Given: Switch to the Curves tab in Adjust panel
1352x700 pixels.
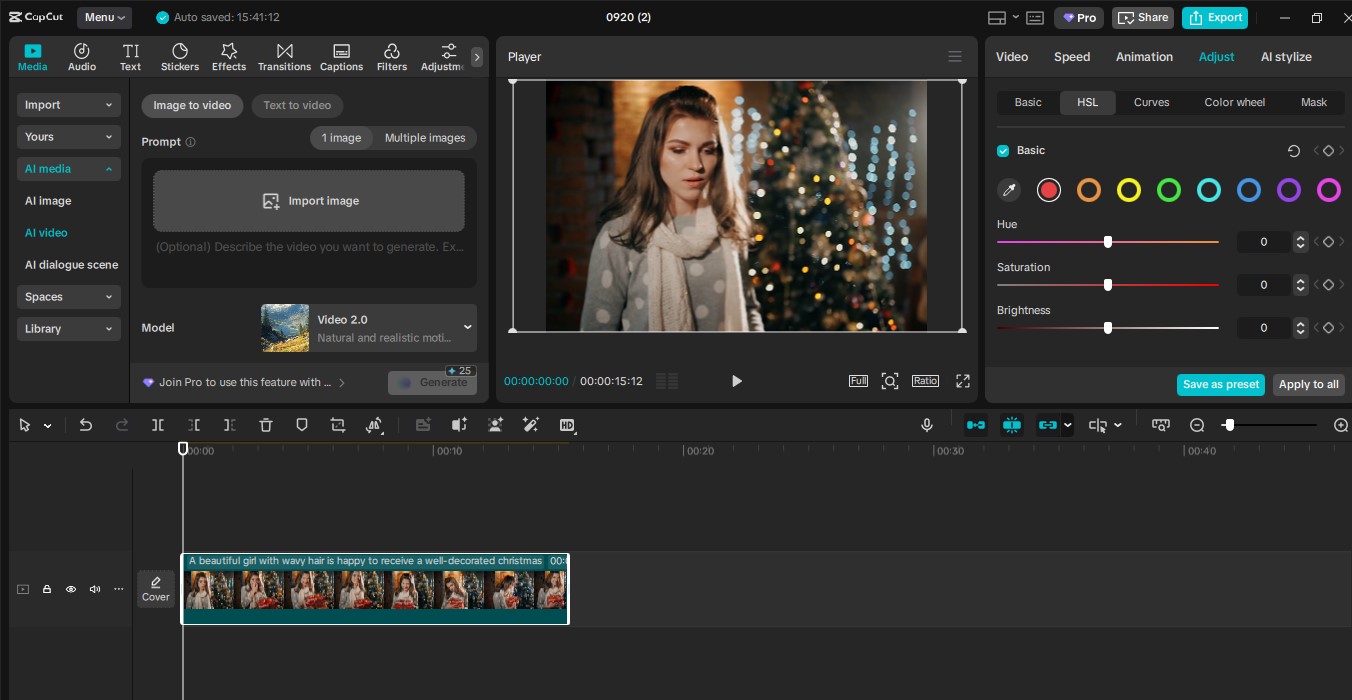Looking at the screenshot, I should click(1151, 102).
